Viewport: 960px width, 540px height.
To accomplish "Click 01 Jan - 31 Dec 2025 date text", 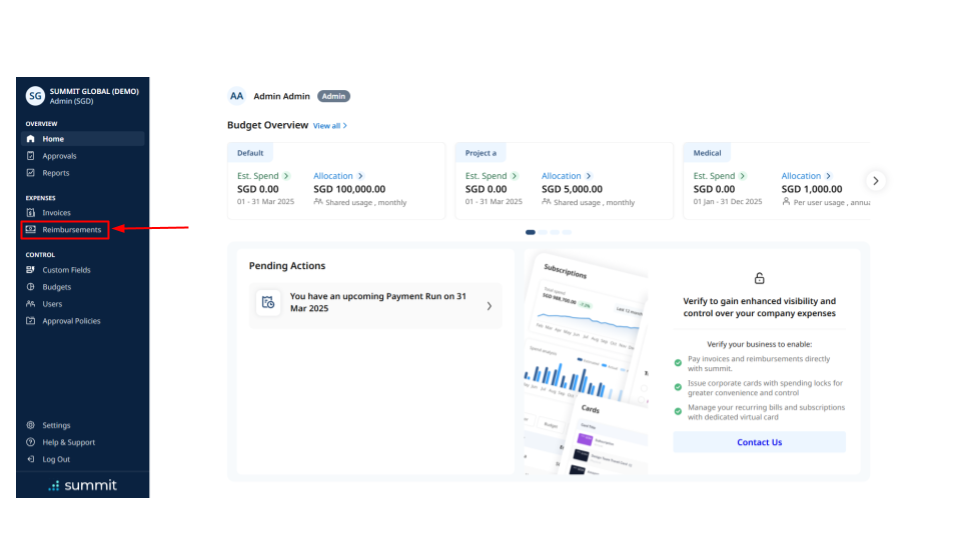I will (727, 201).
